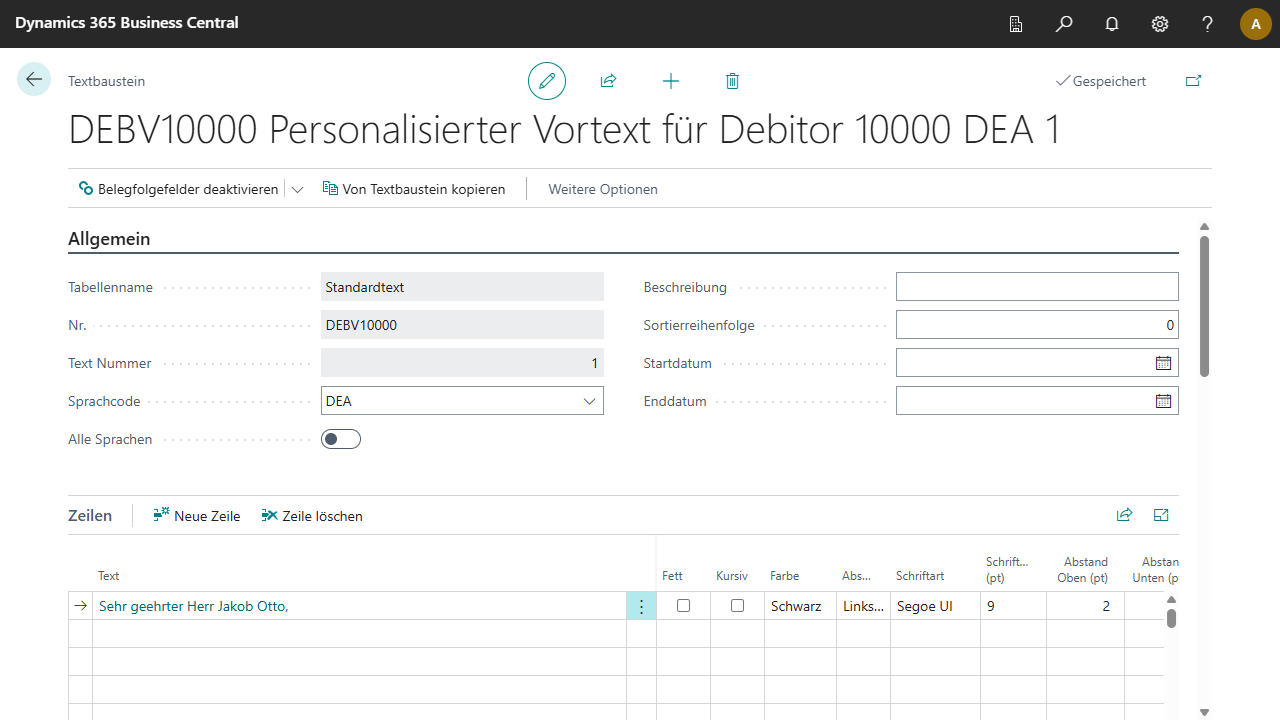Open the Startdatum calendar picker

pyautogui.click(x=1163, y=363)
